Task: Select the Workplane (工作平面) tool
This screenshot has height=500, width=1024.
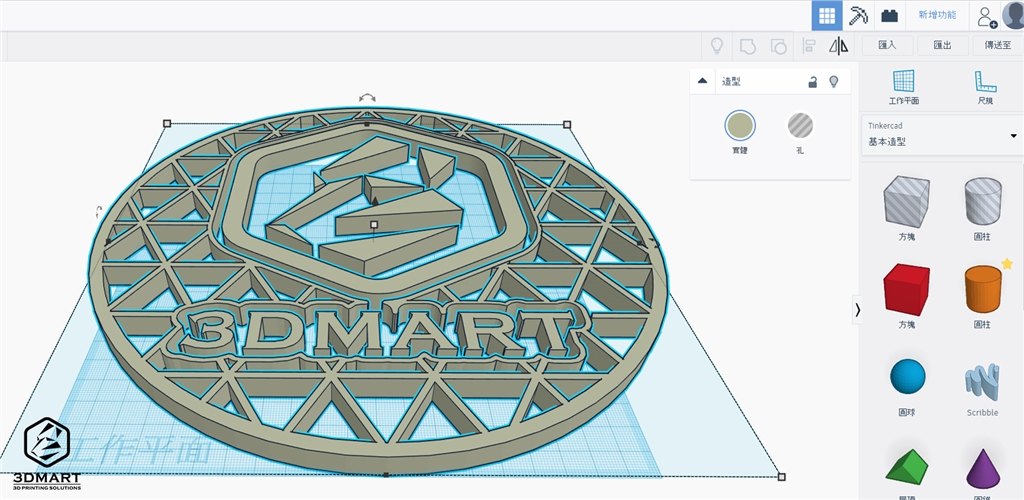Action: (x=903, y=87)
